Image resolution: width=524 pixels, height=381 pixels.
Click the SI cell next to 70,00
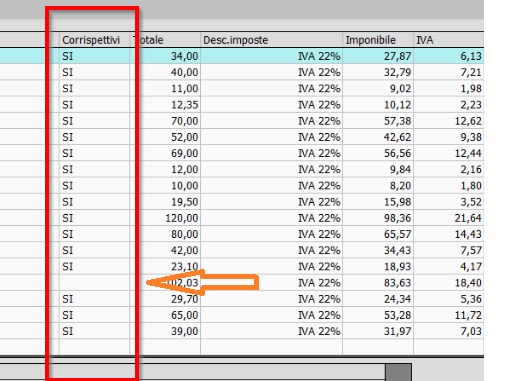click(95, 121)
